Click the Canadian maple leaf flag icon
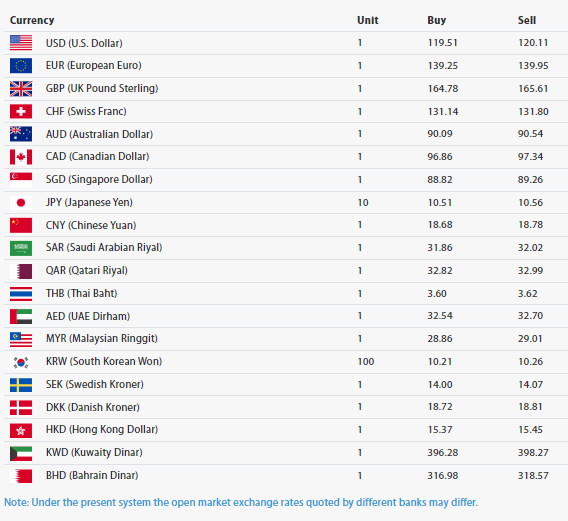This screenshot has width=568, height=521. (21, 157)
